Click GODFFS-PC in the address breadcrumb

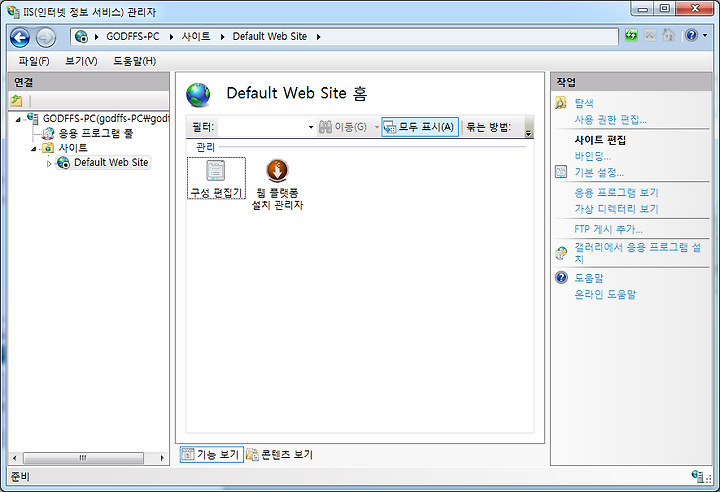point(133,36)
